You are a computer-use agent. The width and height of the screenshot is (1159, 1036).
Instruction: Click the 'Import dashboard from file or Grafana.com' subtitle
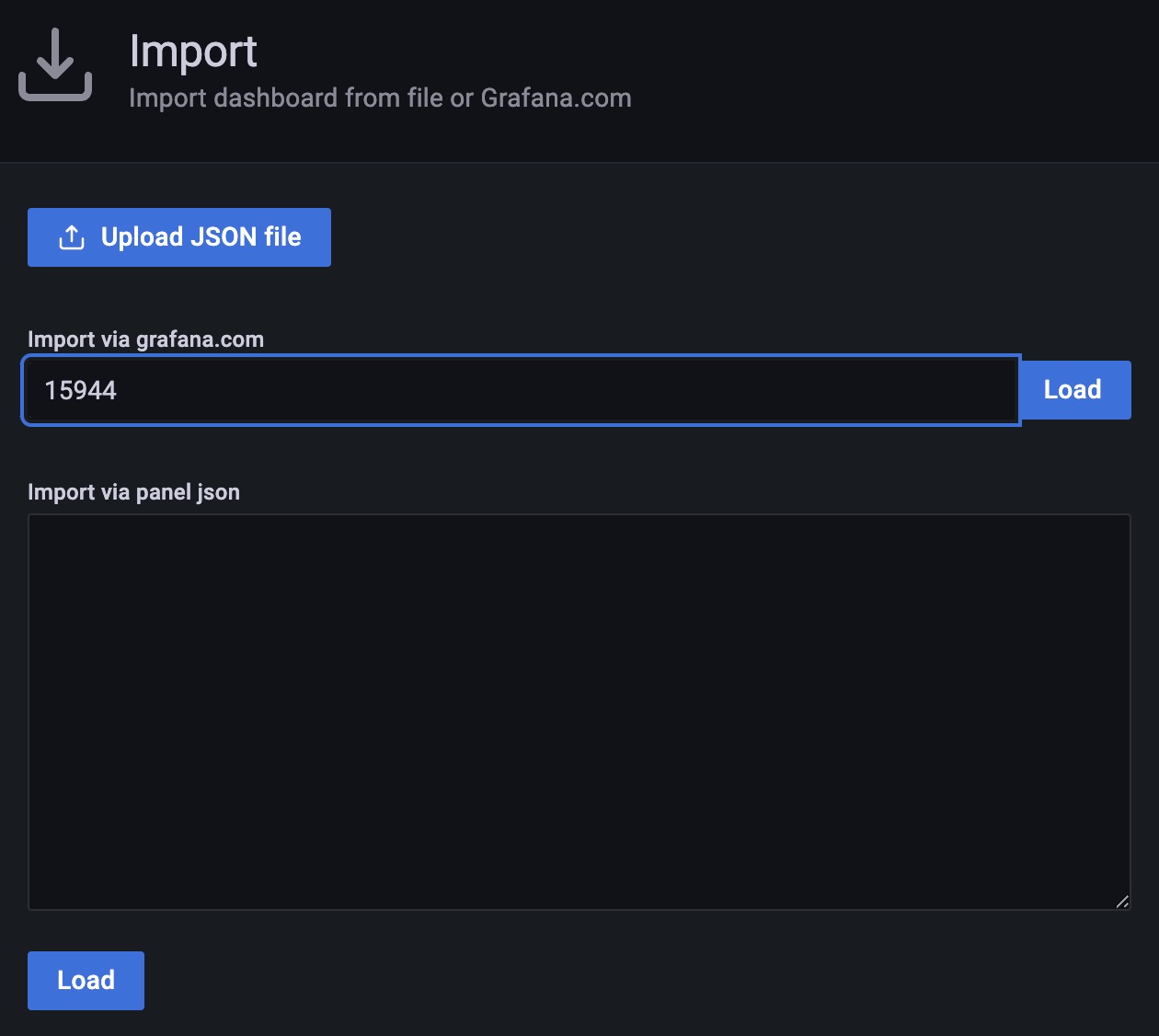(x=380, y=98)
